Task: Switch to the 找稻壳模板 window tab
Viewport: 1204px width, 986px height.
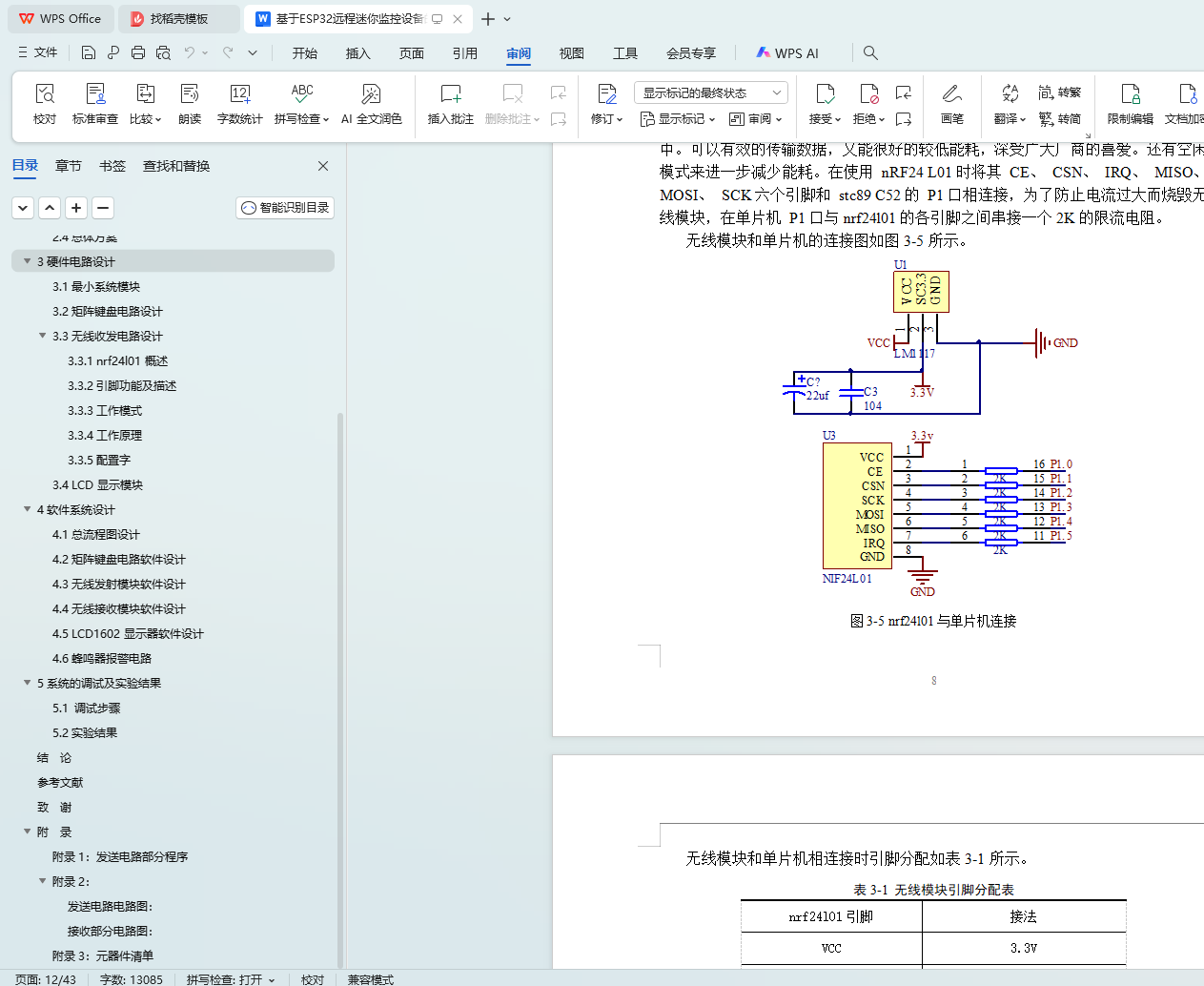Action: 179,19
